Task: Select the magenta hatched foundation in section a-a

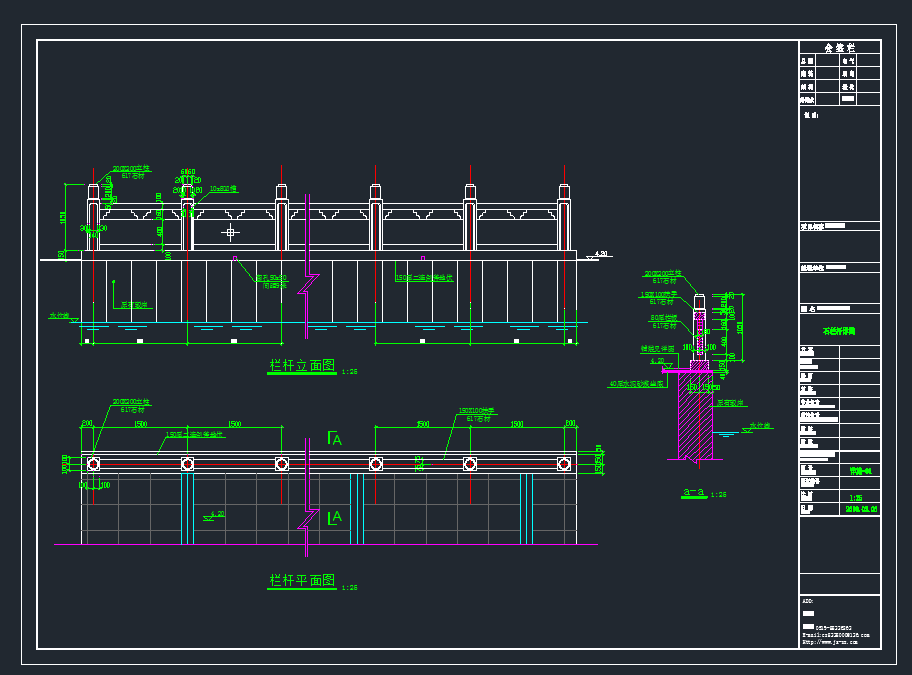Action: coord(696,415)
